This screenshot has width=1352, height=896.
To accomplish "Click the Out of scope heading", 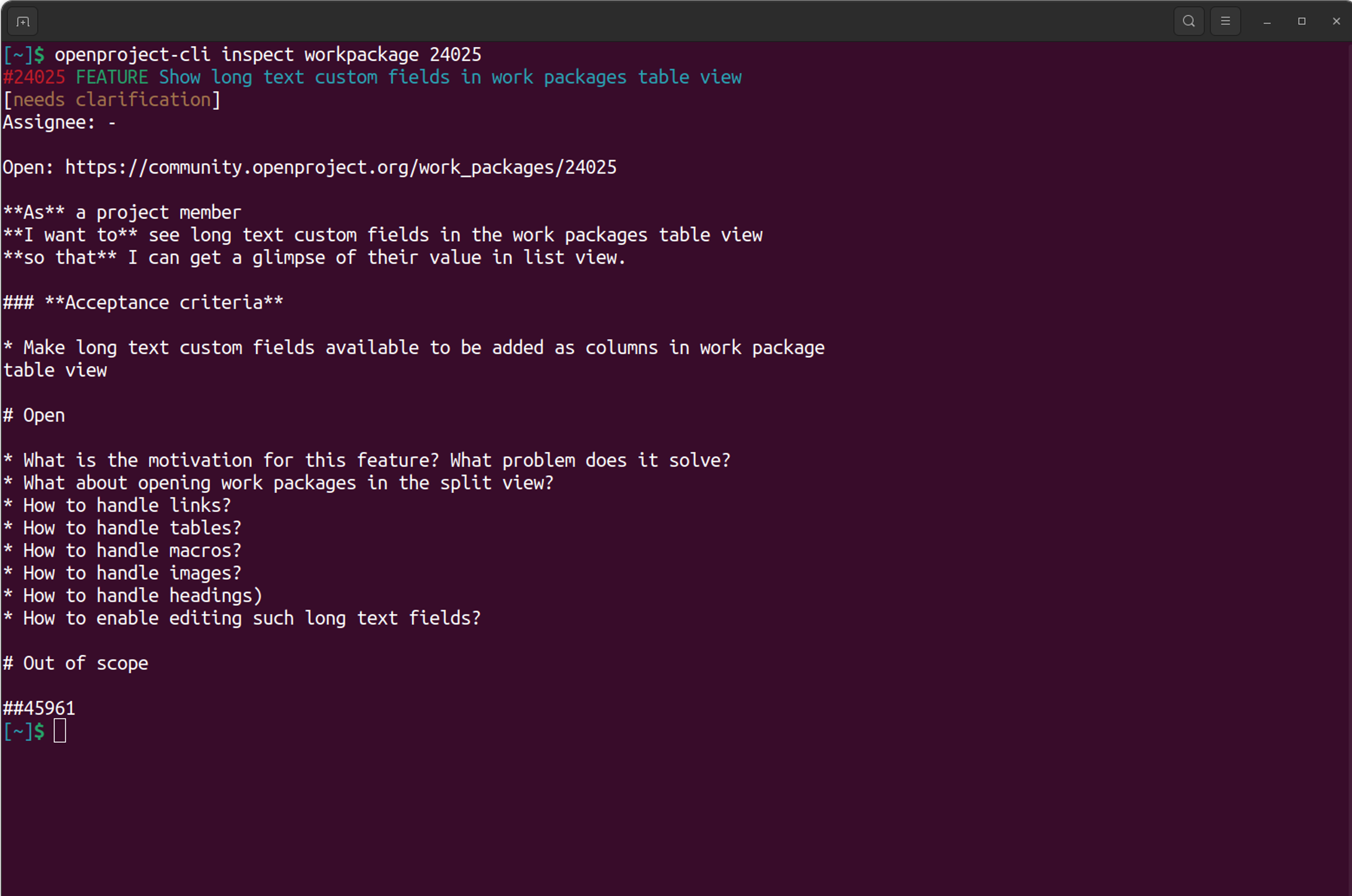I will (76, 663).
